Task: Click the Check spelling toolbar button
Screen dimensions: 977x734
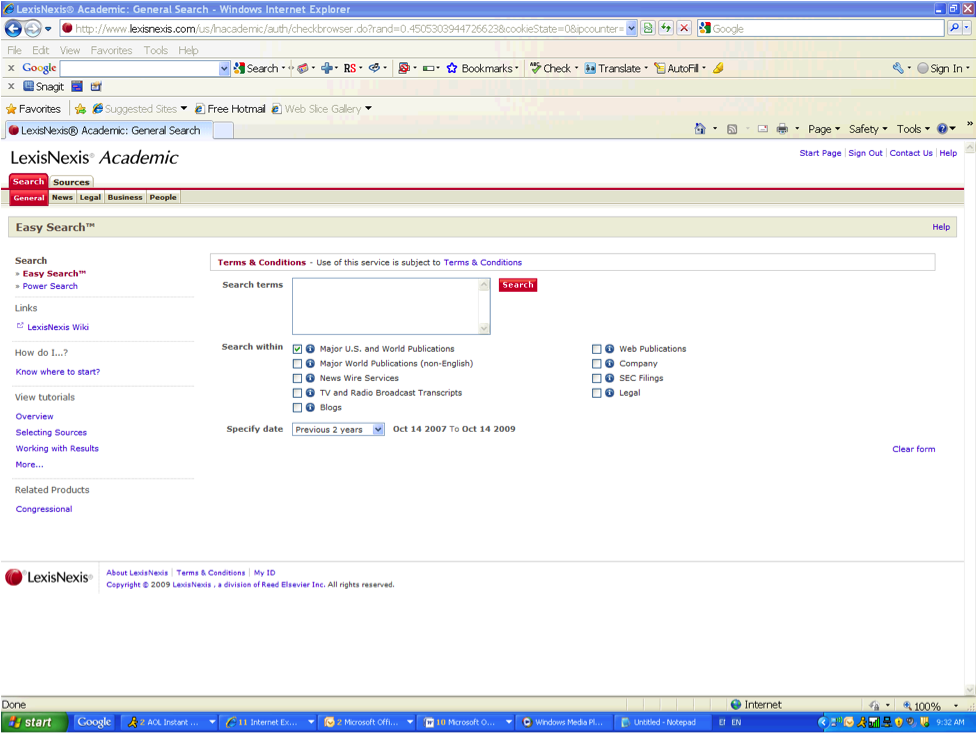Action: (550, 69)
